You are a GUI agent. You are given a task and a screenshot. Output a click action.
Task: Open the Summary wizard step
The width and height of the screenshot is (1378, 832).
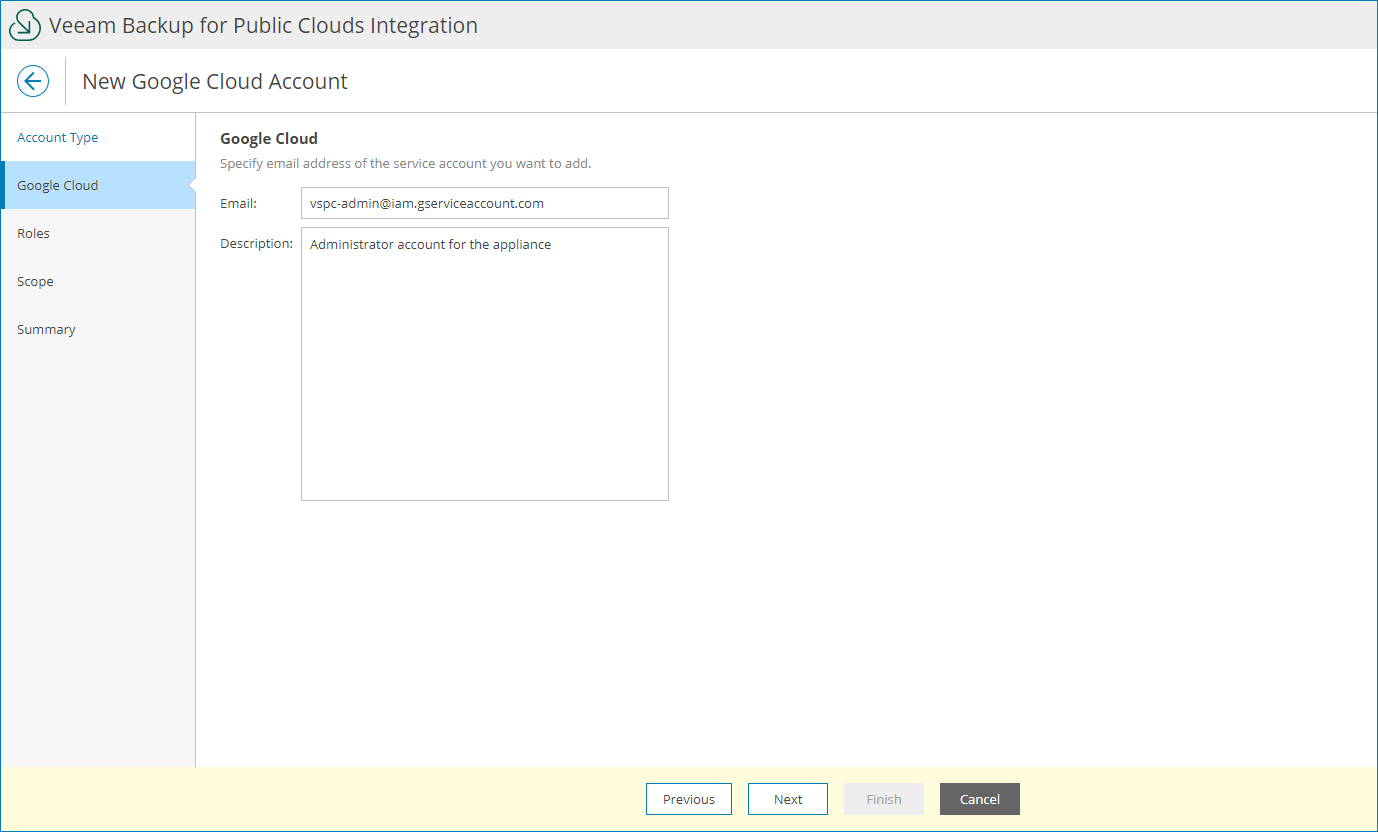point(46,330)
